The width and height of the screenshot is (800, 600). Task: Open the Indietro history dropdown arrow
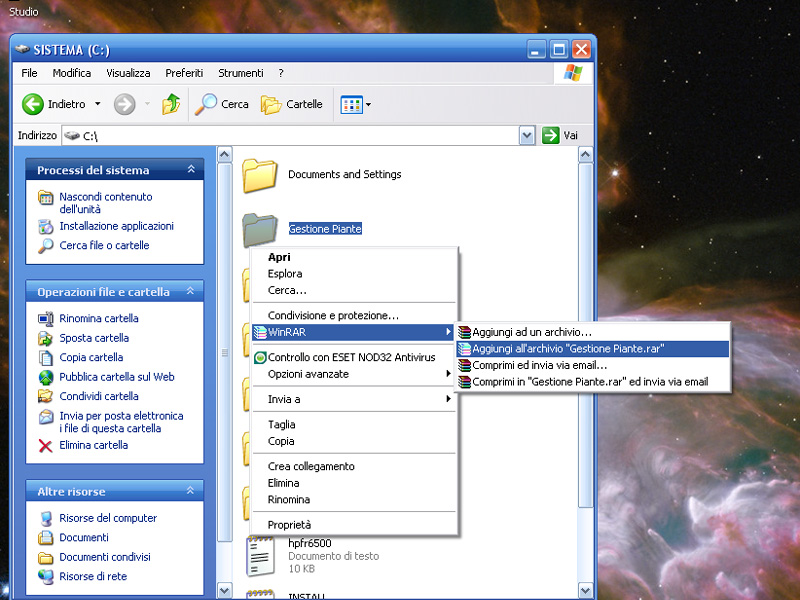pos(97,104)
